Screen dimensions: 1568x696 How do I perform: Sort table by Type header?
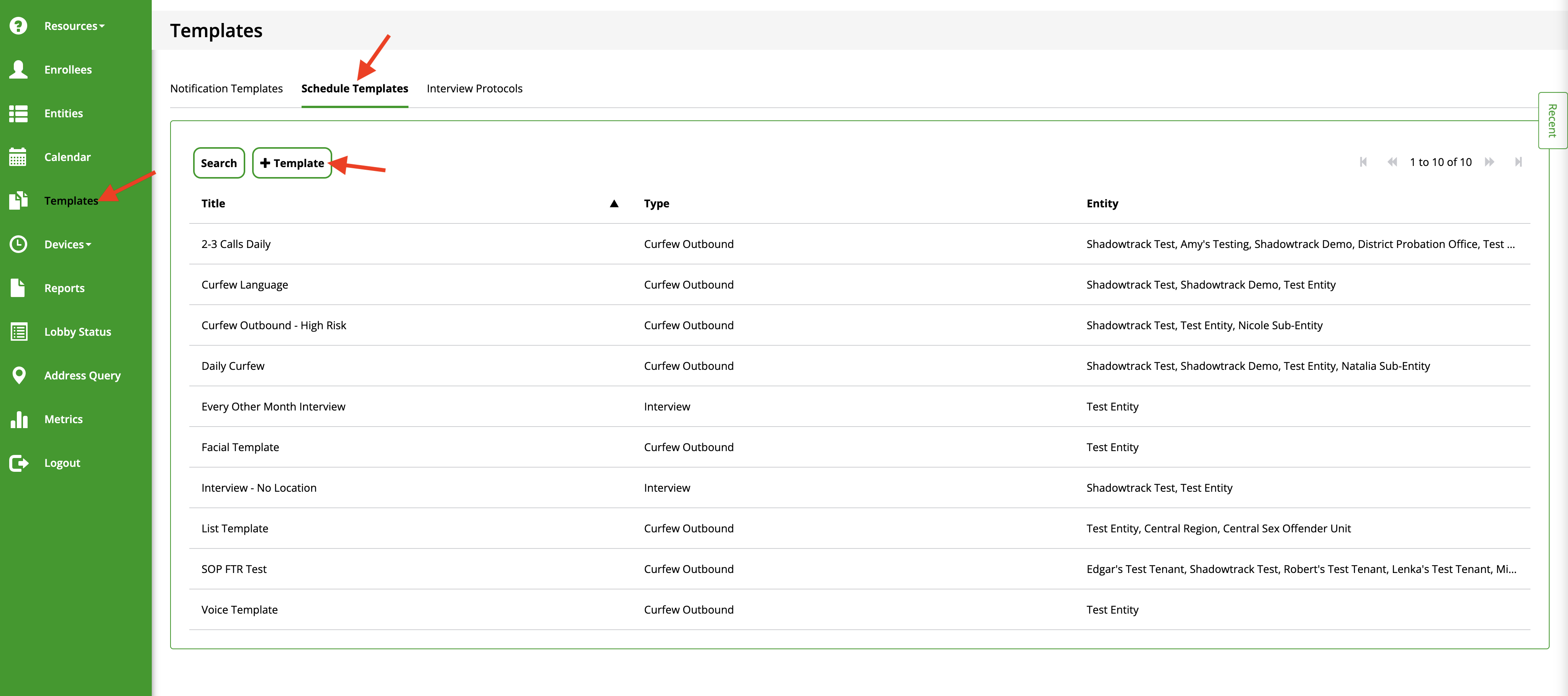coord(657,204)
